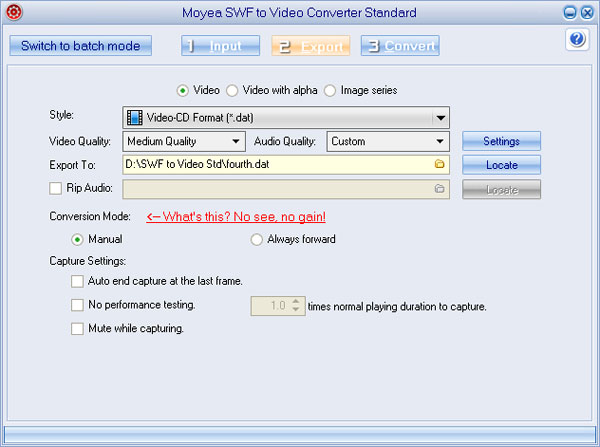Click folder icon in Rip Audio field

click(439, 189)
